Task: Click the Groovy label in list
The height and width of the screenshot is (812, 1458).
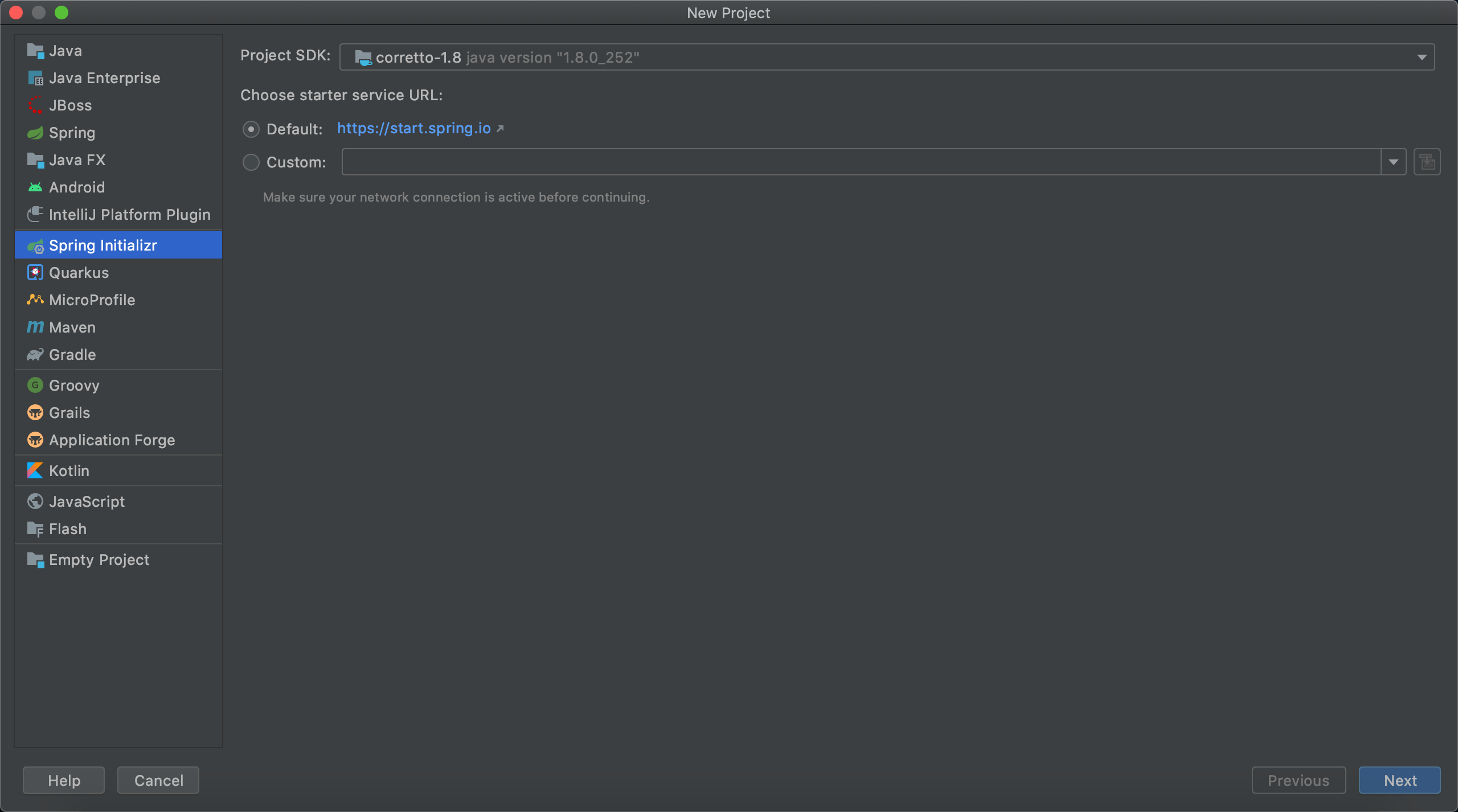Action: (75, 386)
